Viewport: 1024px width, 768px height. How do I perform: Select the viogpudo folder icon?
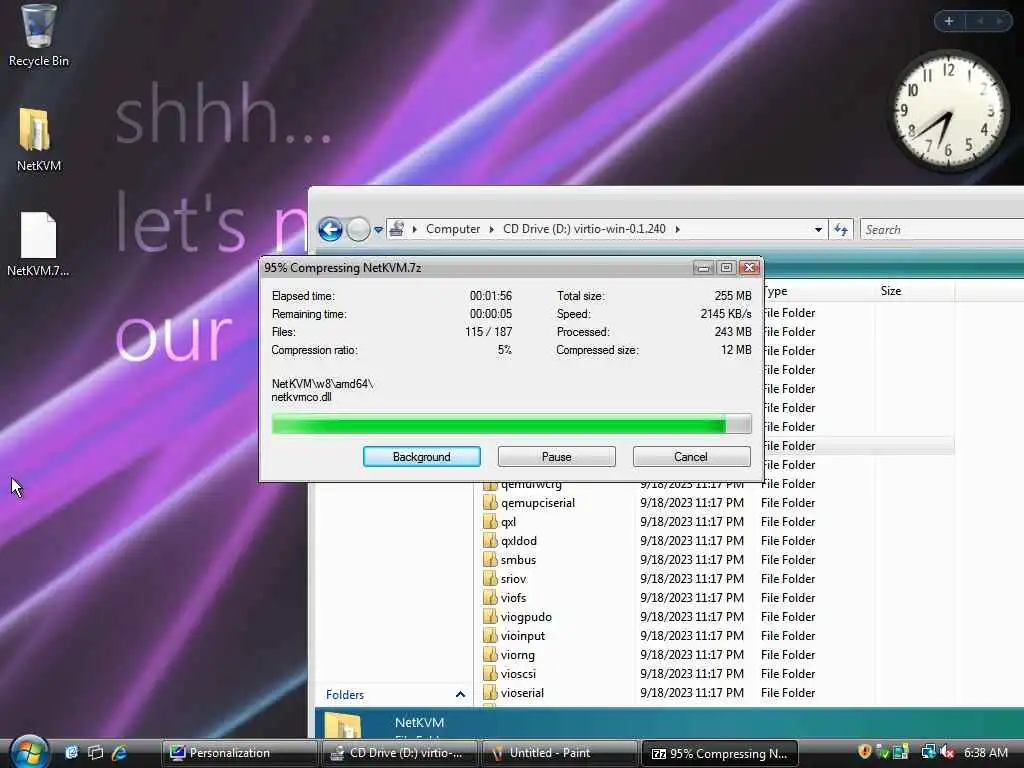click(490, 616)
